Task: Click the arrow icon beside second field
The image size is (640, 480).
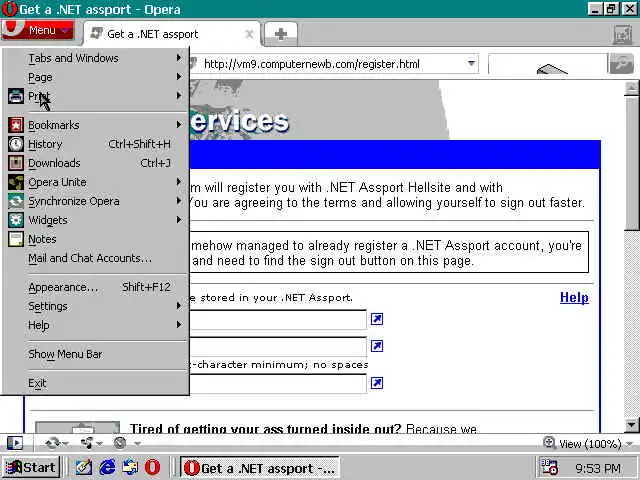Action: pyautogui.click(x=377, y=346)
